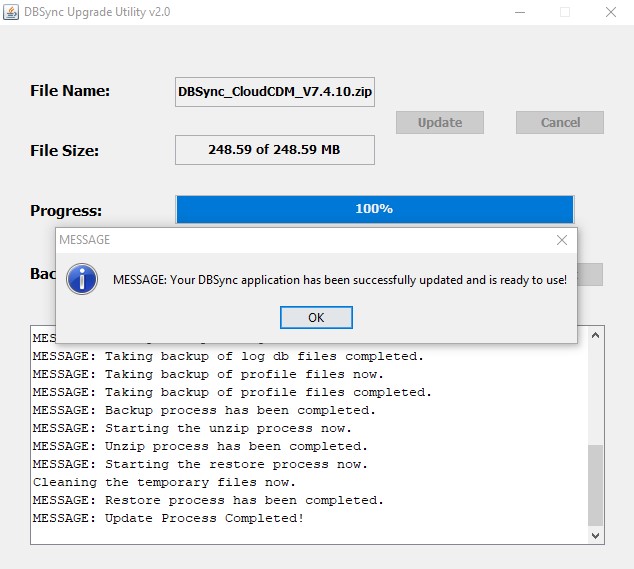Click the MESSAGE dialog title bar

tap(300, 240)
